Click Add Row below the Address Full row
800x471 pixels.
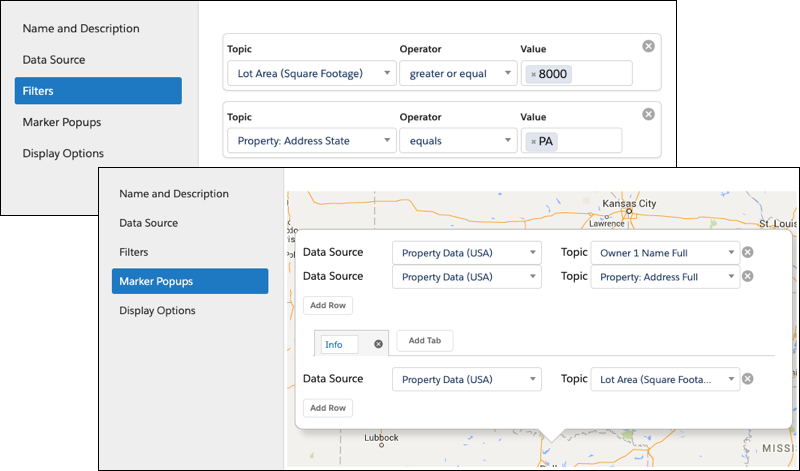tap(328, 305)
